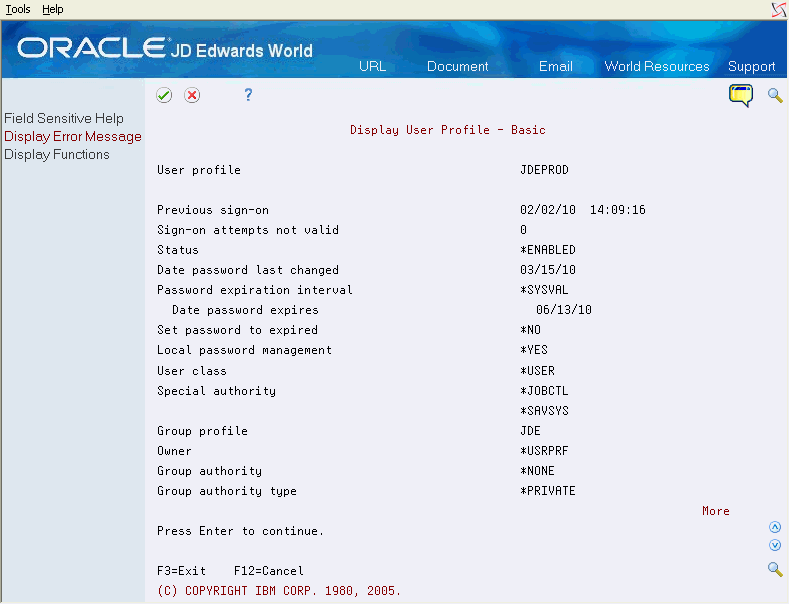Click the window corner close icon
The image size is (789, 604).
pos(779,10)
